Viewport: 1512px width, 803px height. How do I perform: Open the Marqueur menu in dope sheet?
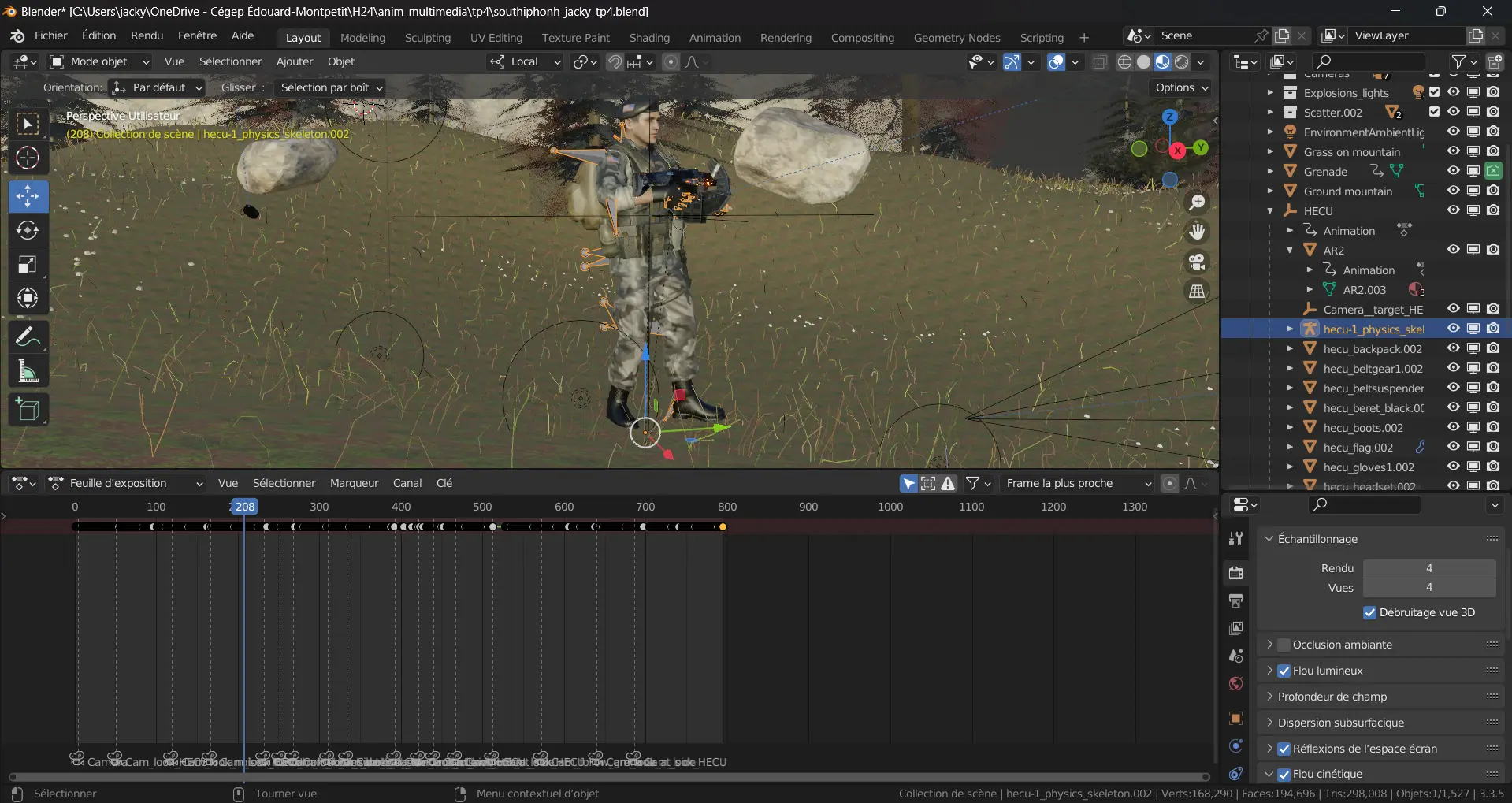354,483
